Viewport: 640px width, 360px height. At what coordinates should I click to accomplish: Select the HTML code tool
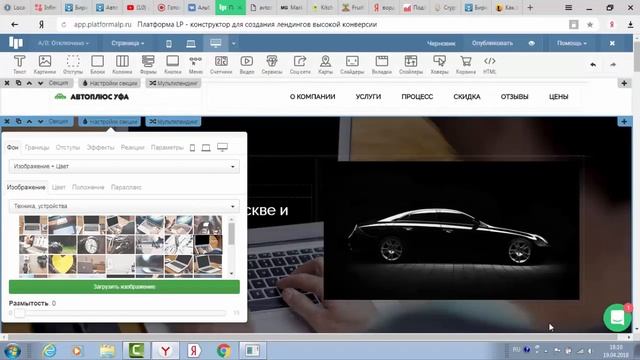(489, 64)
